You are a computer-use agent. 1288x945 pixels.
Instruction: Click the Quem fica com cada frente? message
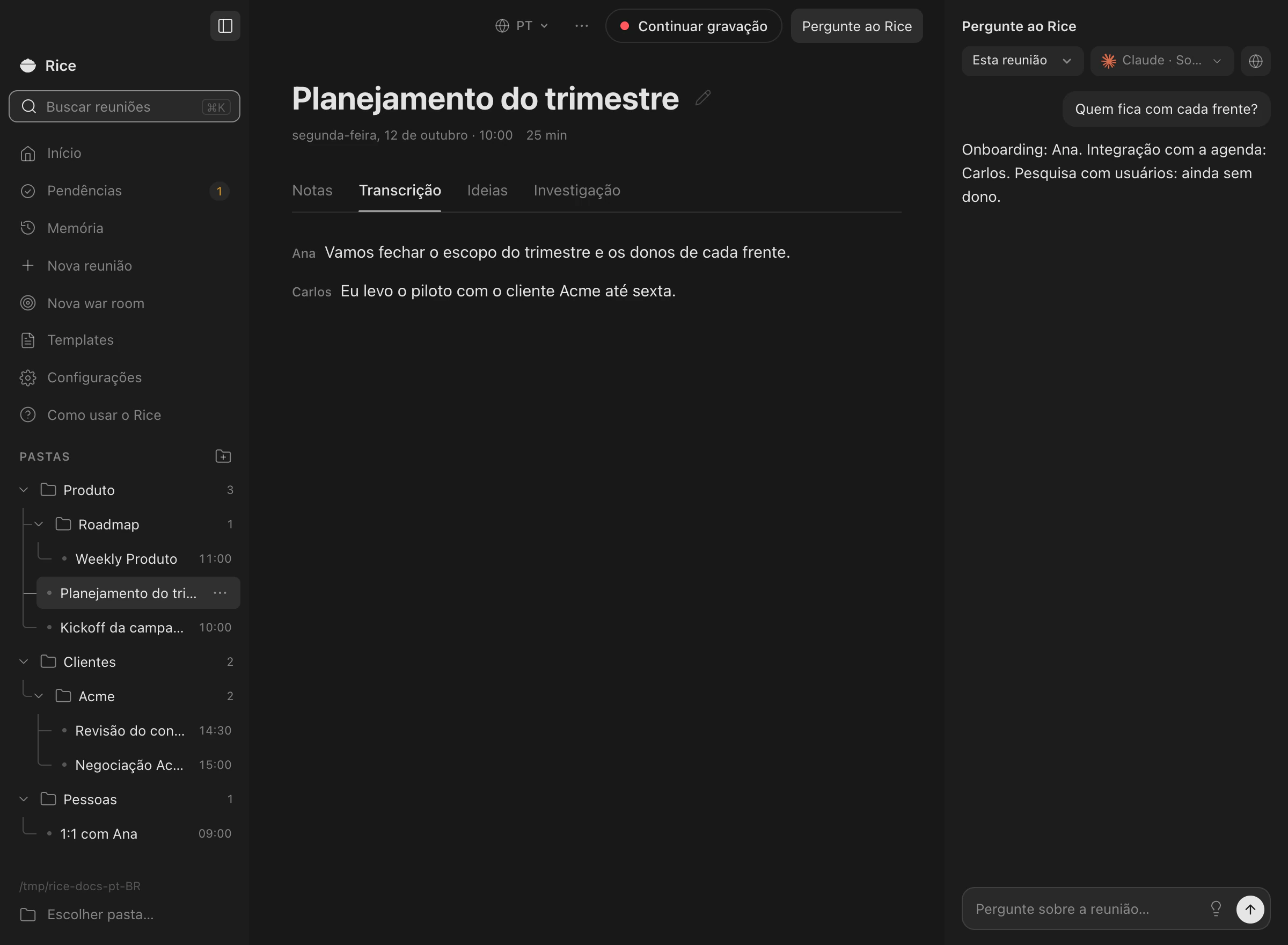coord(1166,108)
